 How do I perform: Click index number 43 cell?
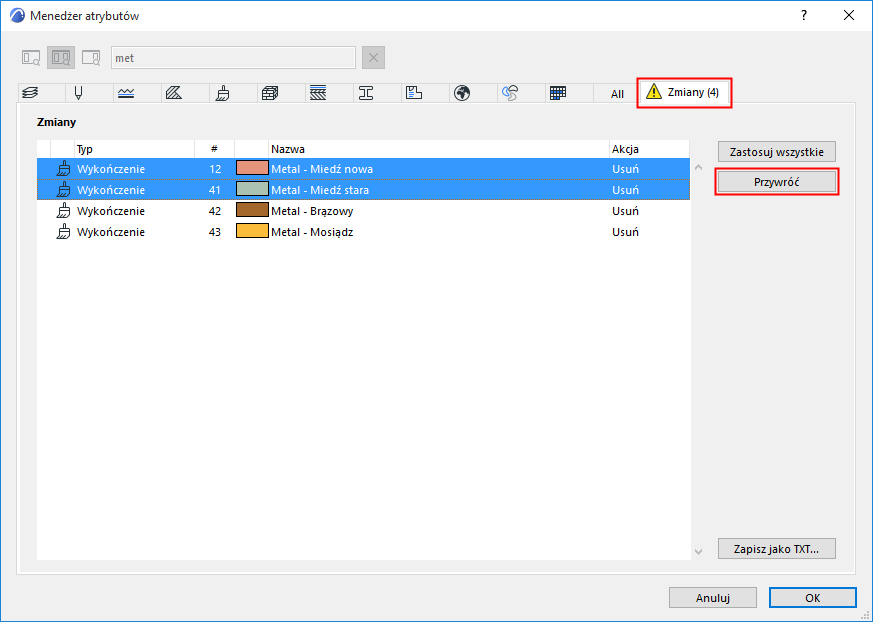pyautogui.click(x=215, y=232)
